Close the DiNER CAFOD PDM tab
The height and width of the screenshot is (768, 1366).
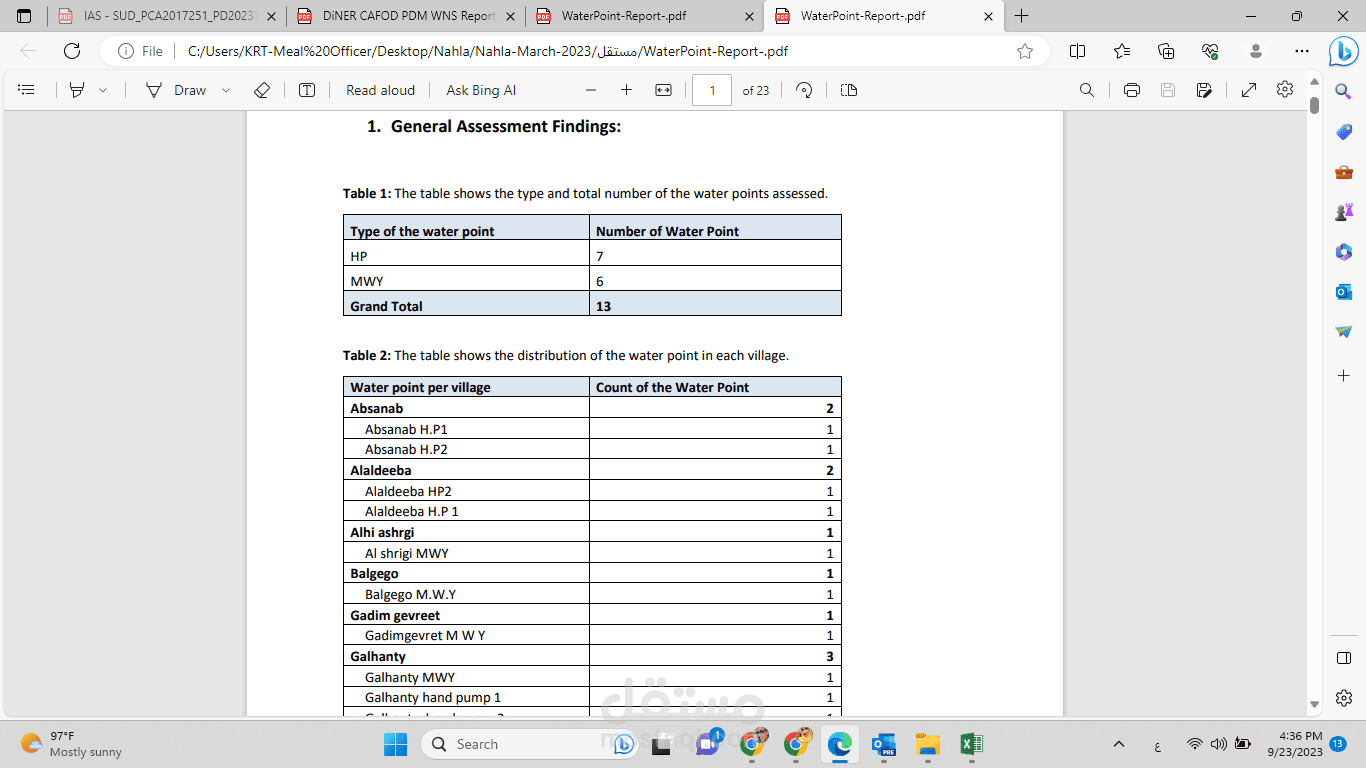[x=511, y=16]
